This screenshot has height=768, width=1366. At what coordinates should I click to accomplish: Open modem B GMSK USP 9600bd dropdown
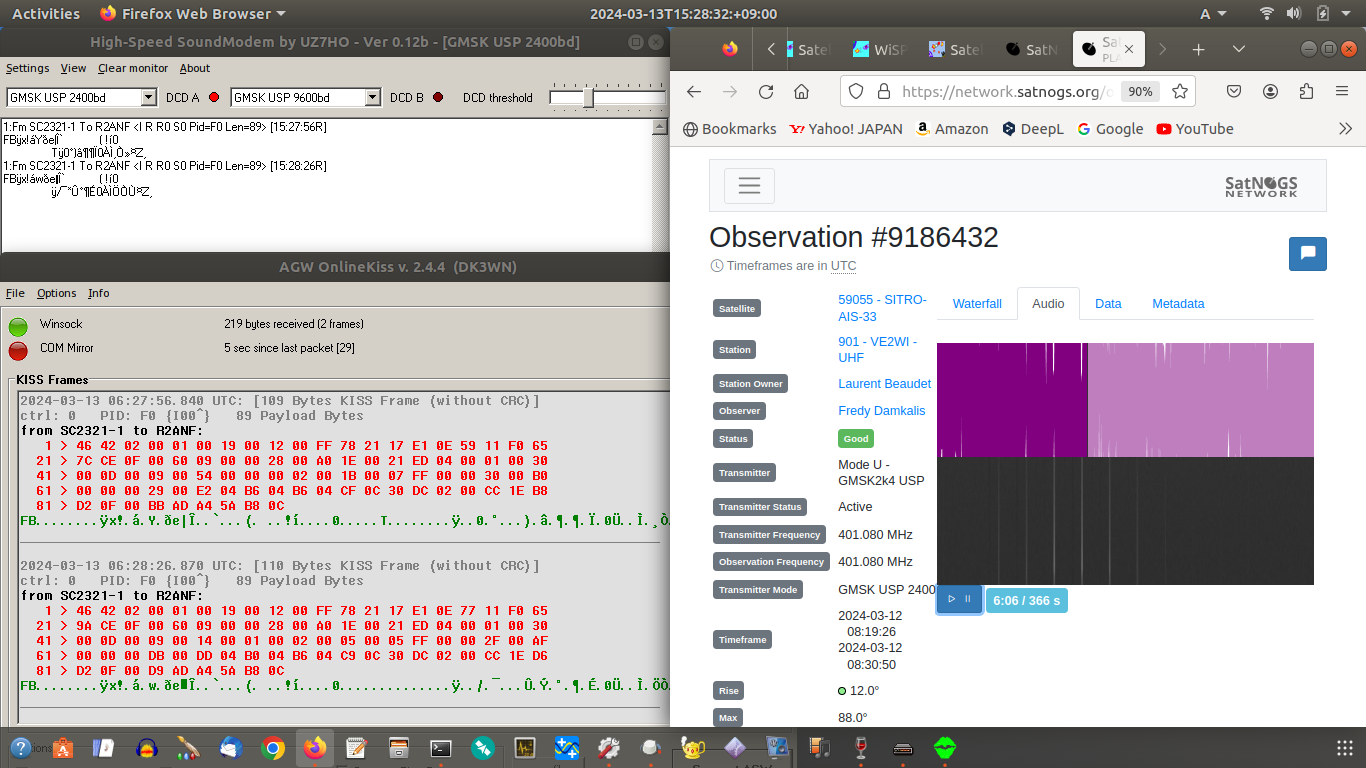coord(373,97)
